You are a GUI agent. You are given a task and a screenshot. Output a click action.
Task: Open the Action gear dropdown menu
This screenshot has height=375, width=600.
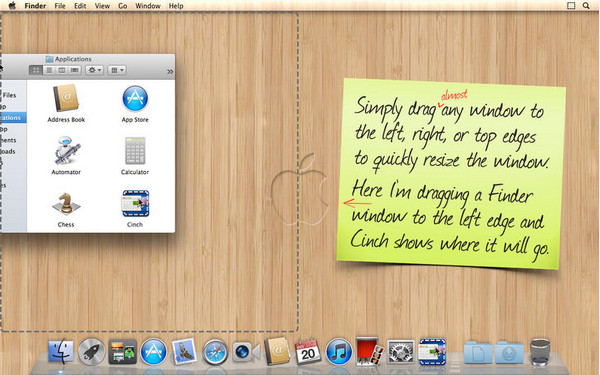pos(94,70)
